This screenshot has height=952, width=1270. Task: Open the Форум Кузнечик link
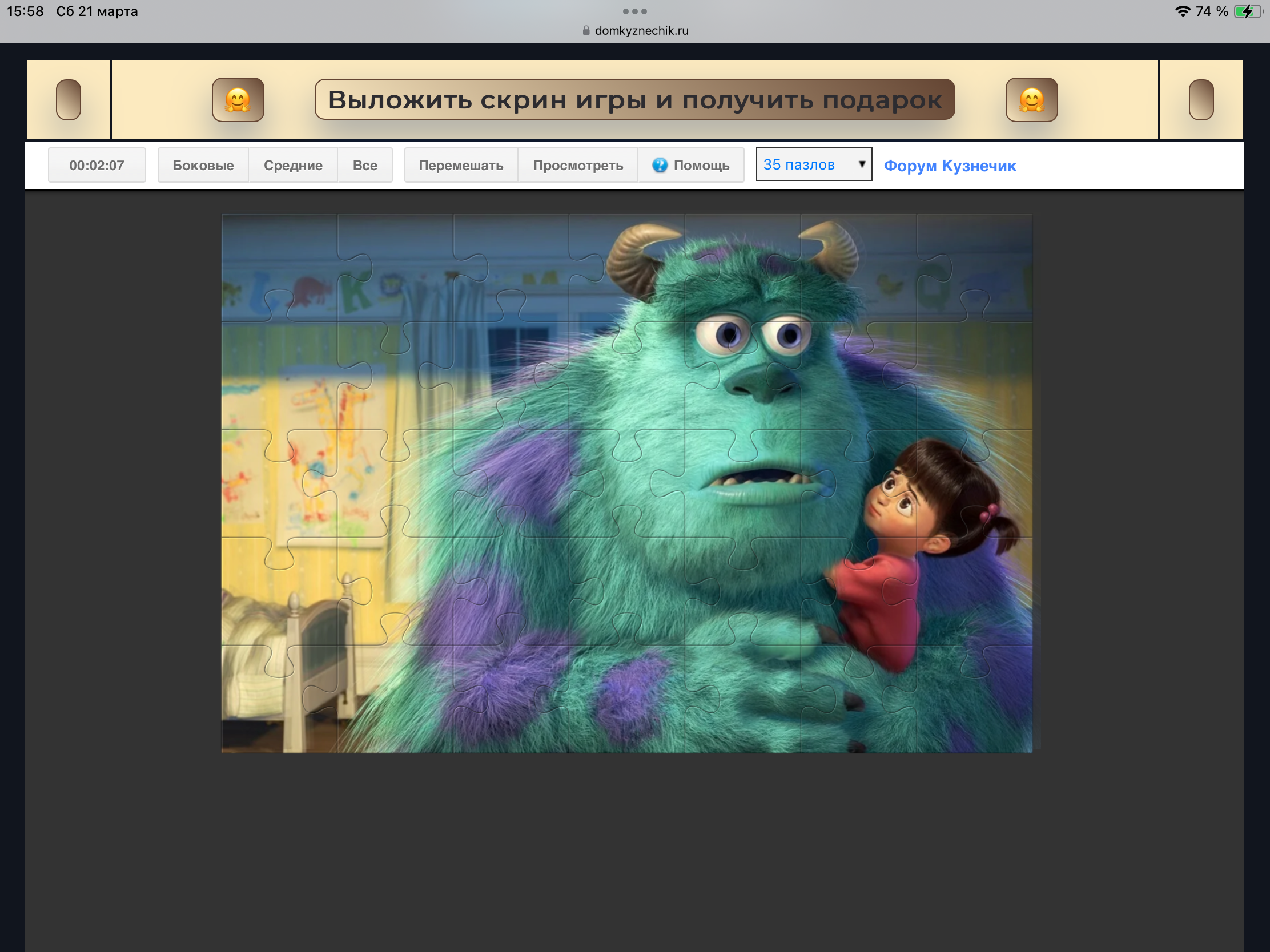[x=950, y=166]
